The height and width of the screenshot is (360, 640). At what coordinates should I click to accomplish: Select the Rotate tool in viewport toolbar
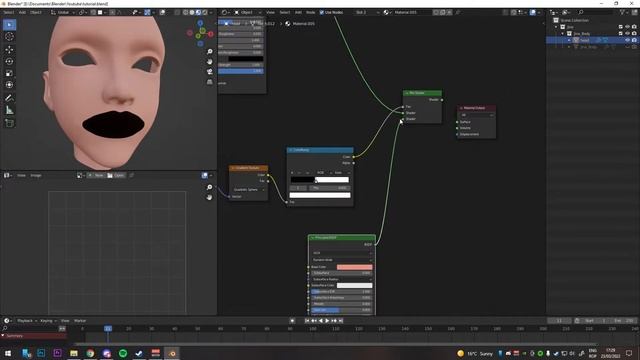click(x=9, y=62)
